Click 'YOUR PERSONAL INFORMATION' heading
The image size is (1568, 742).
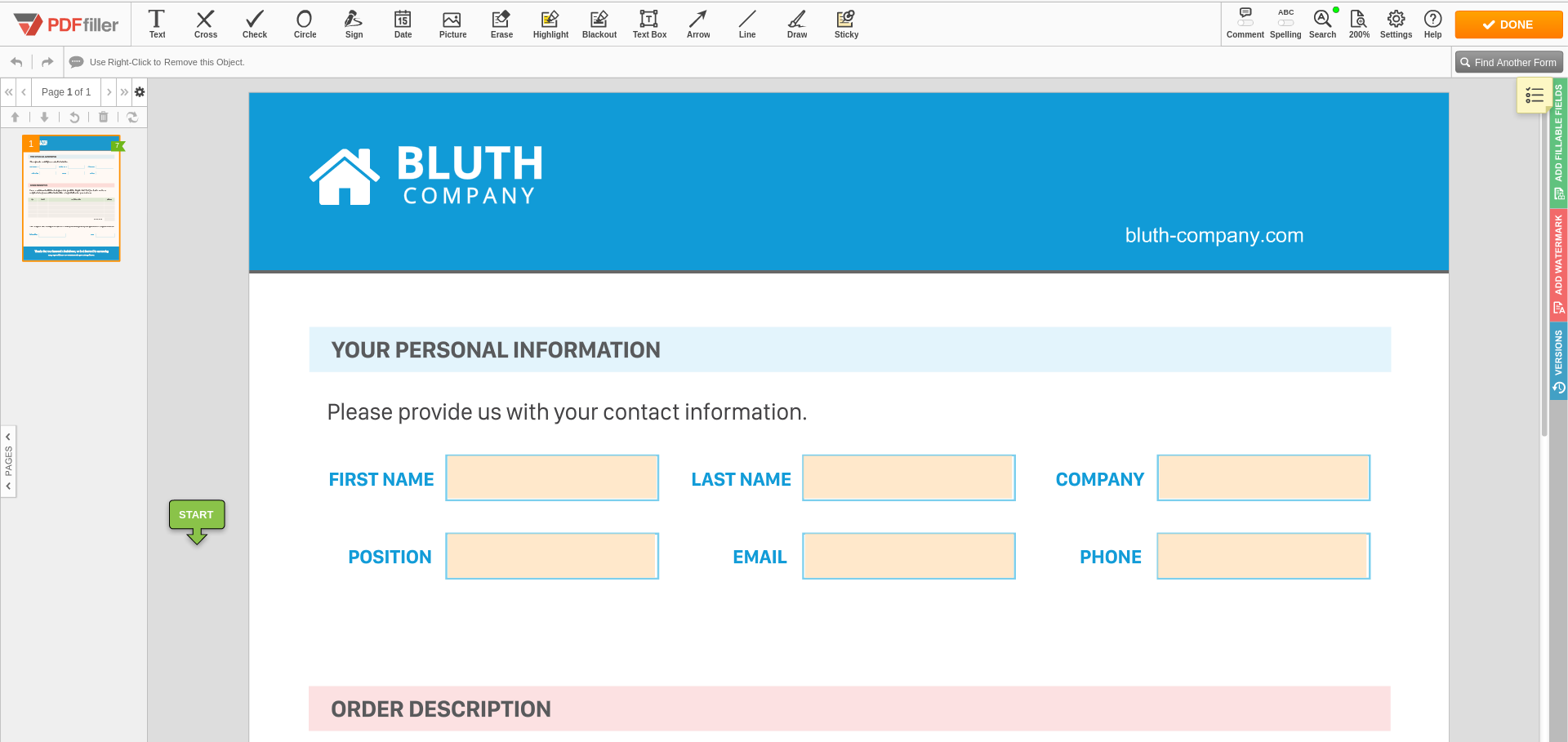[x=496, y=350]
